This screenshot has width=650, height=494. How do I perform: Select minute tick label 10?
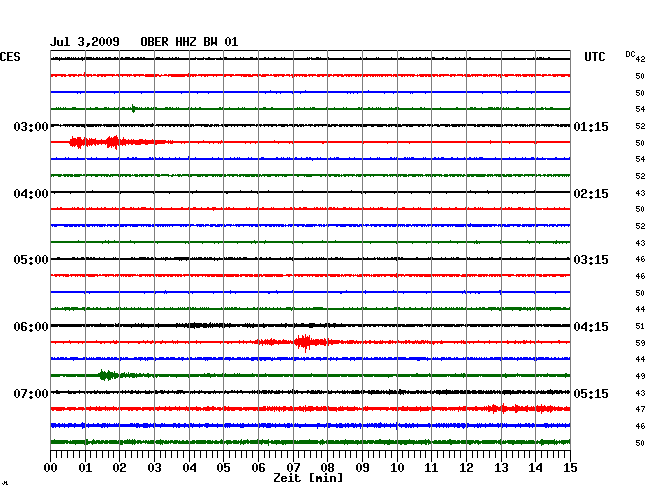click(x=397, y=467)
